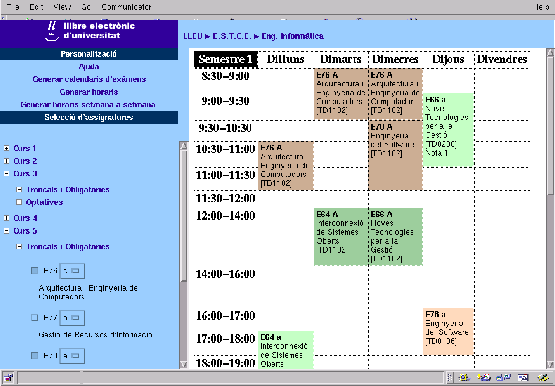Click the Curs 5 label link

25,231
